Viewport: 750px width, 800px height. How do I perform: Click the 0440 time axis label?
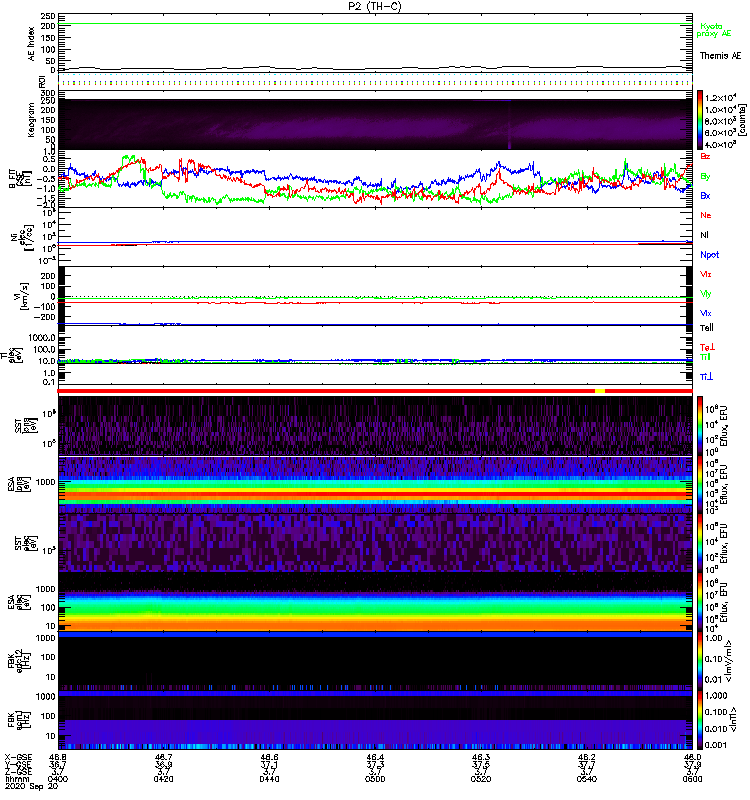(x=269, y=779)
